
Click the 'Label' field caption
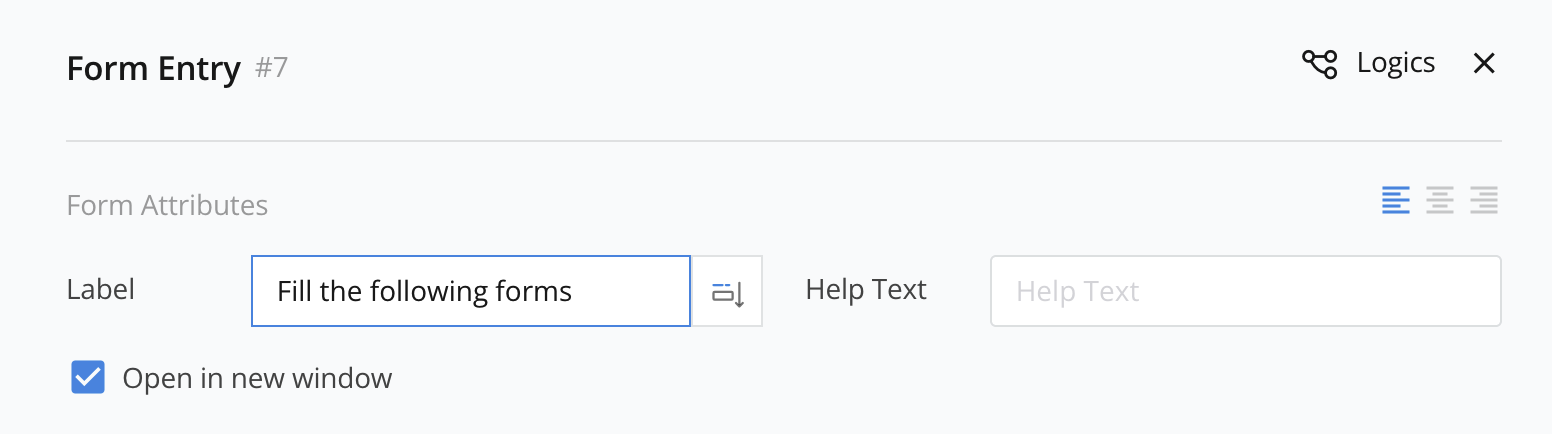coord(100,290)
